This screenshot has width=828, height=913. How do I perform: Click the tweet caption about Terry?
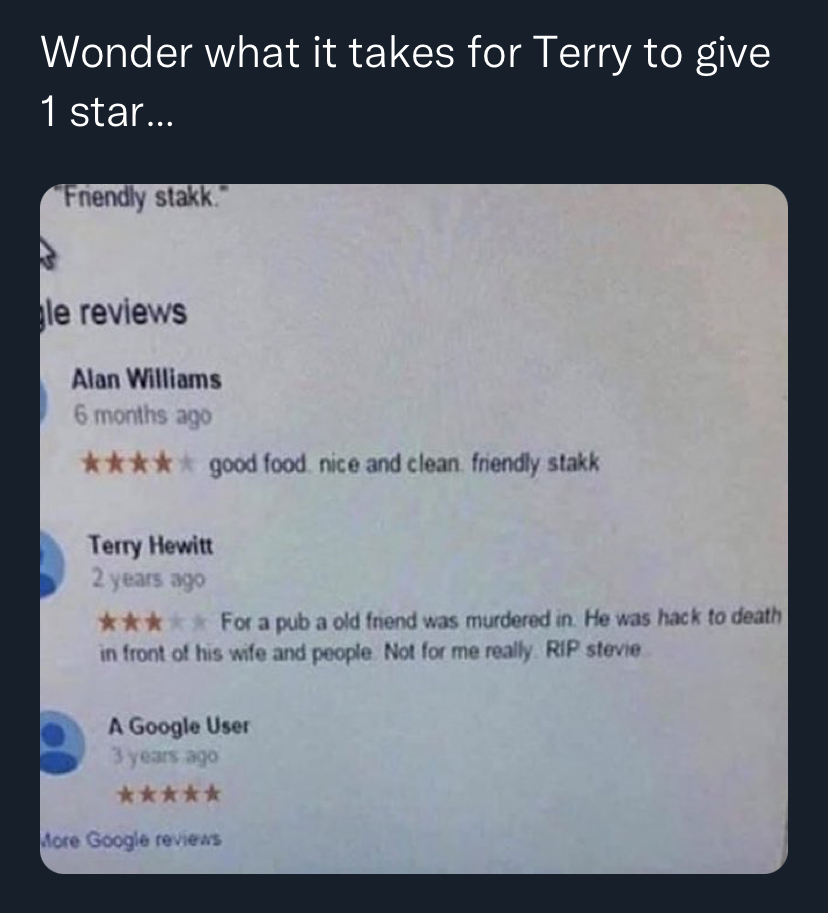tap(406, 81)
